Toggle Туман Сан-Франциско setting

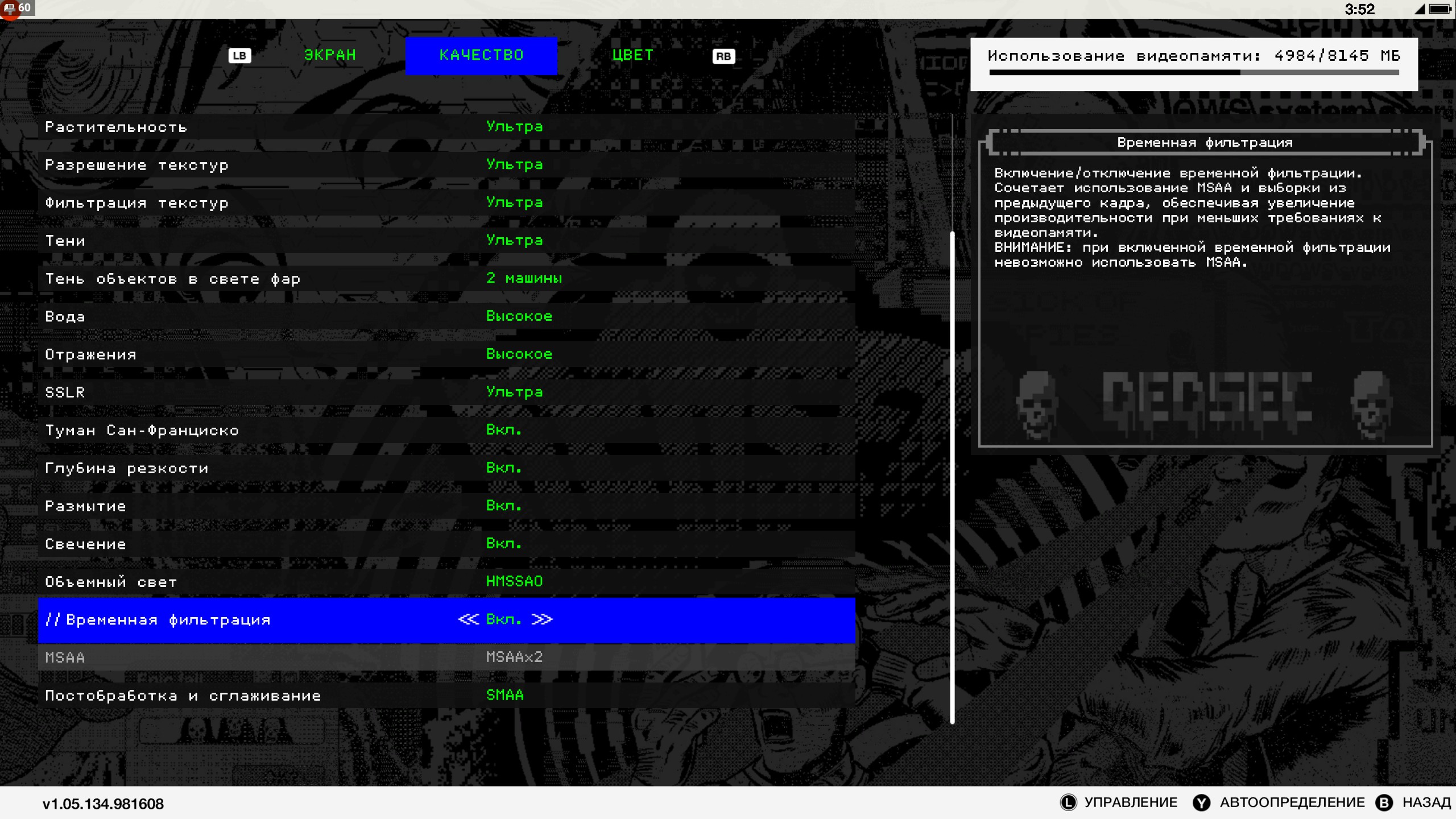(x=503, y=430)
